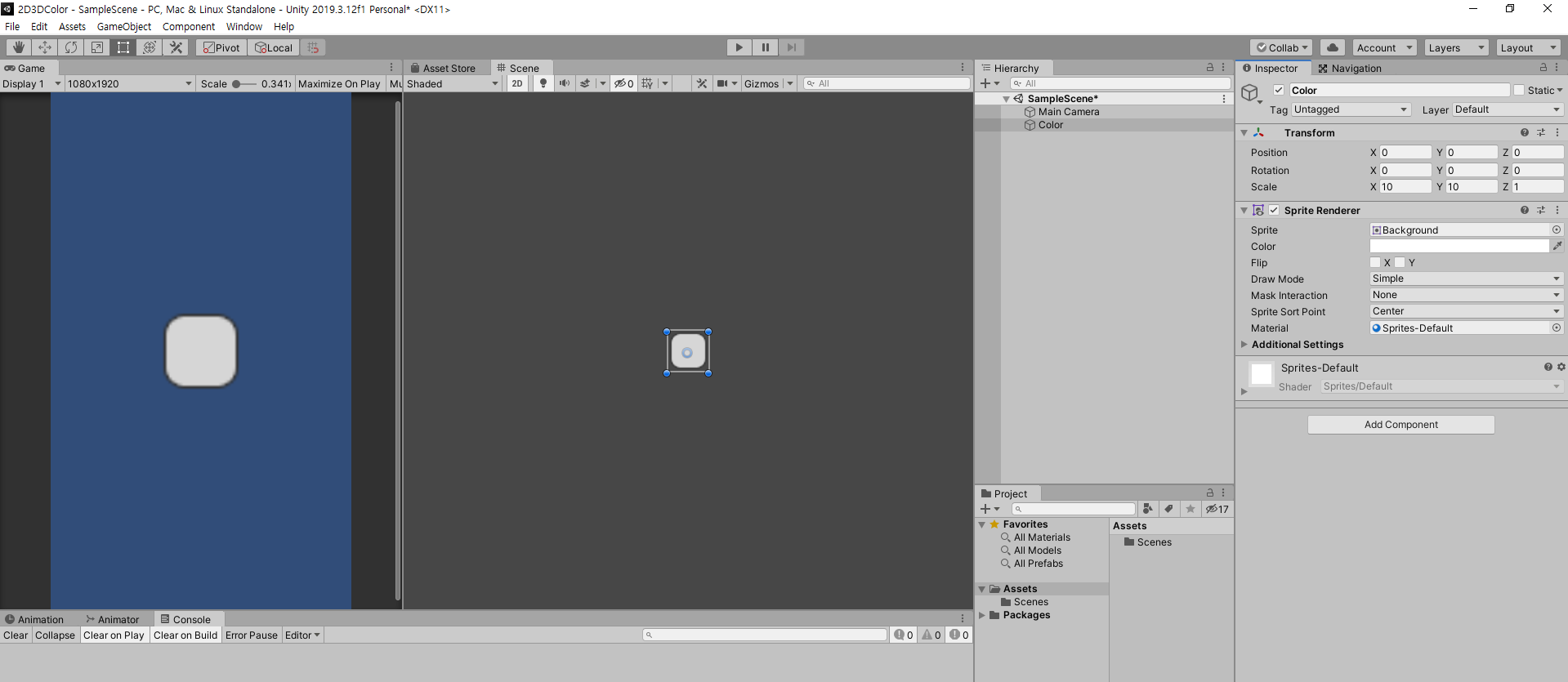Adjust the Game view Scale slider
The height and width of the screenshot is (682, 1568).
pos(243,83)
